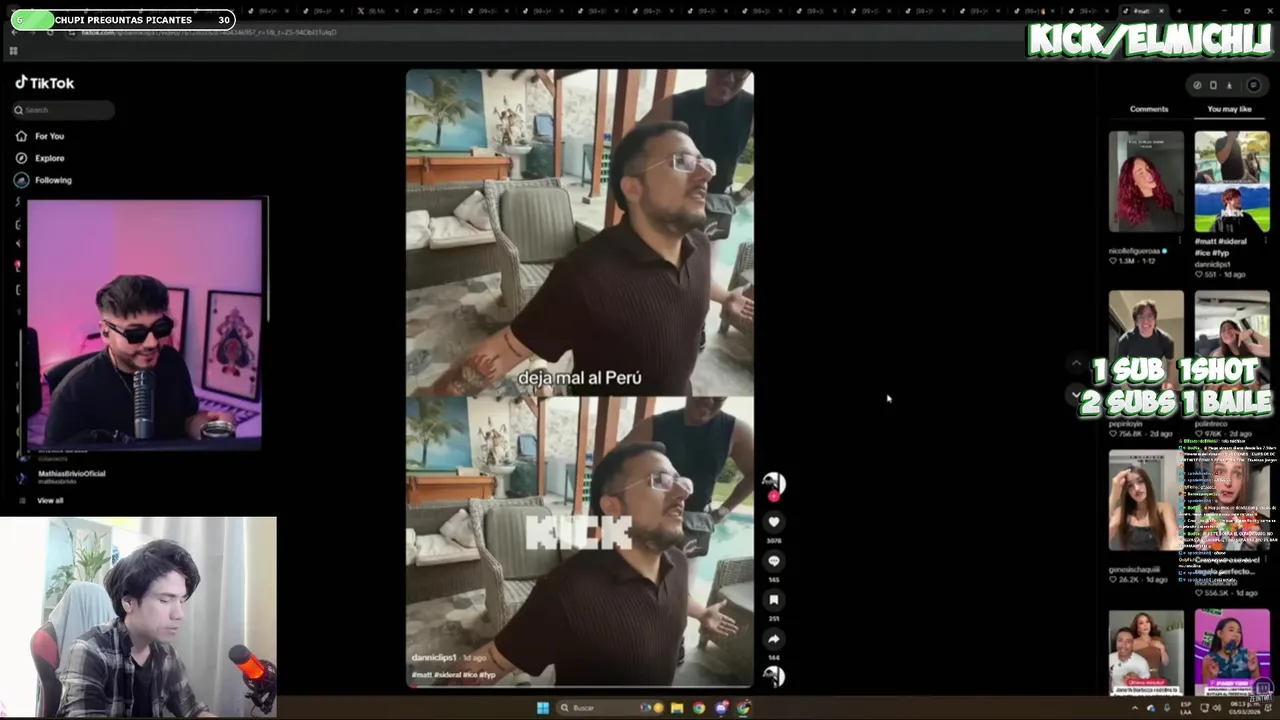Go to previous video with up chevron
Viewport: 1280px width, 720px height.
click(1076, 363)
